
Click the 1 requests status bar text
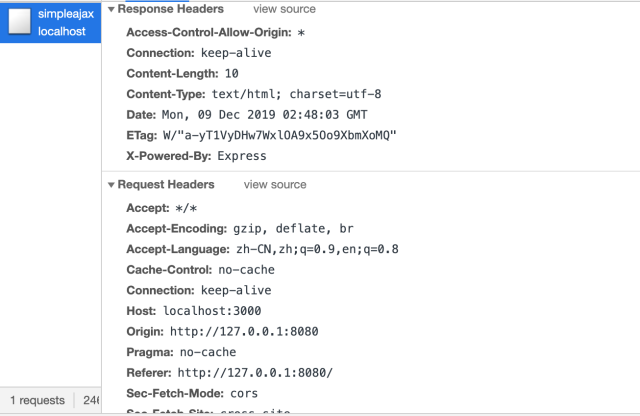pos(37,400)
